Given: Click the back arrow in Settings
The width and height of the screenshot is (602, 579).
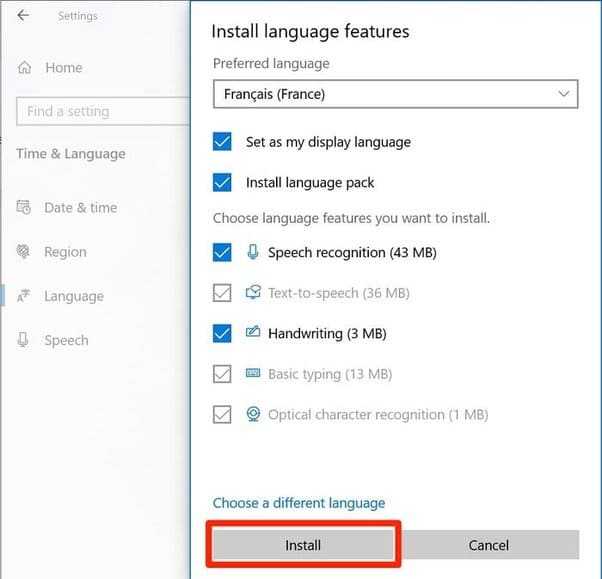Looking at the screenshot, I should [24, 15].
